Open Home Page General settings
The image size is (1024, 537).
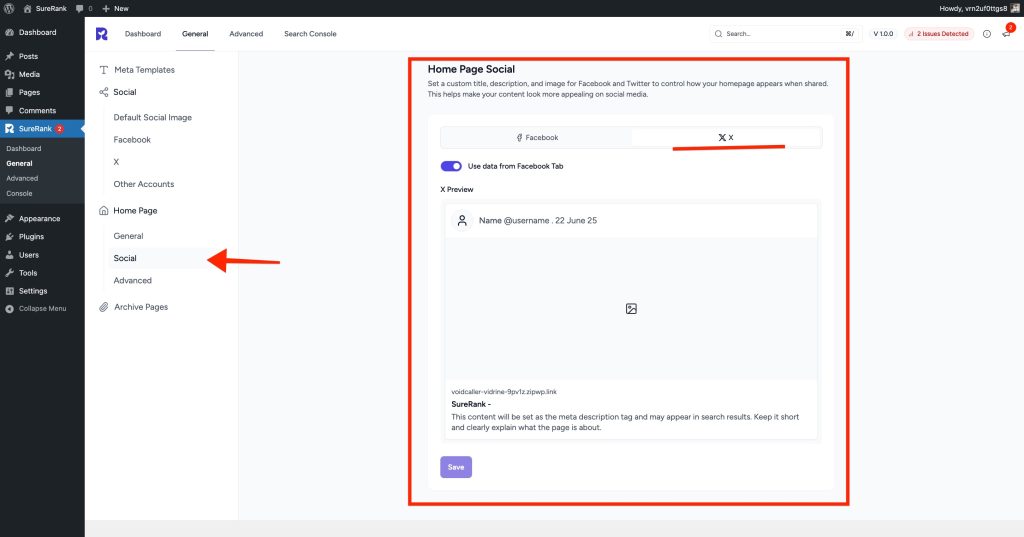(128, 236)
